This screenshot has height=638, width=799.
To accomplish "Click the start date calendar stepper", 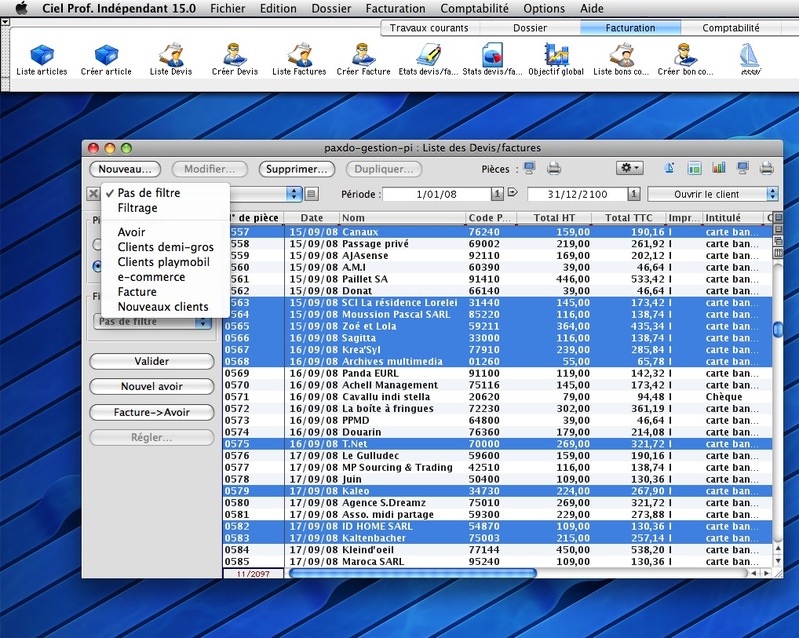I will (497, 194).
